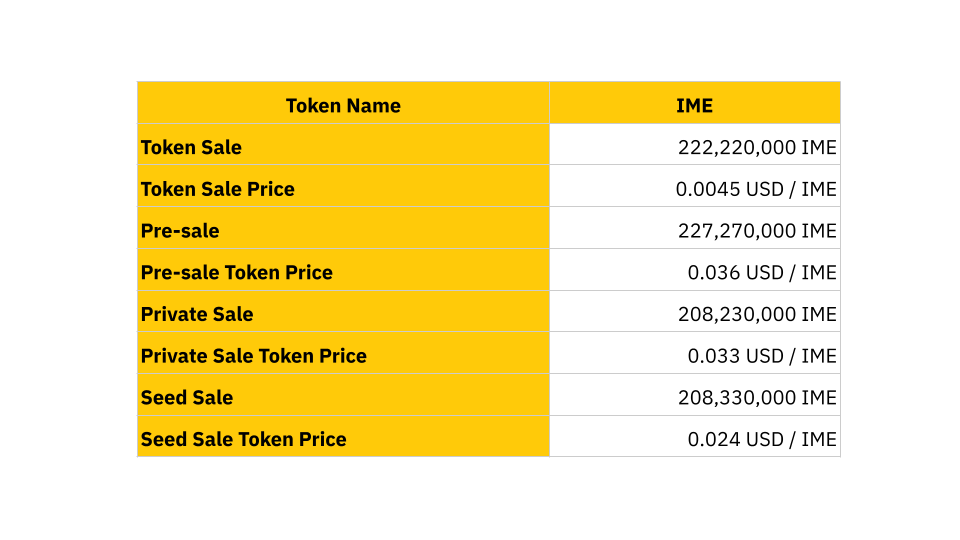Viewport: 960px width, 540px height.
Task: Select the 0.0045 USD / IME cell
Action: (756, 189)
